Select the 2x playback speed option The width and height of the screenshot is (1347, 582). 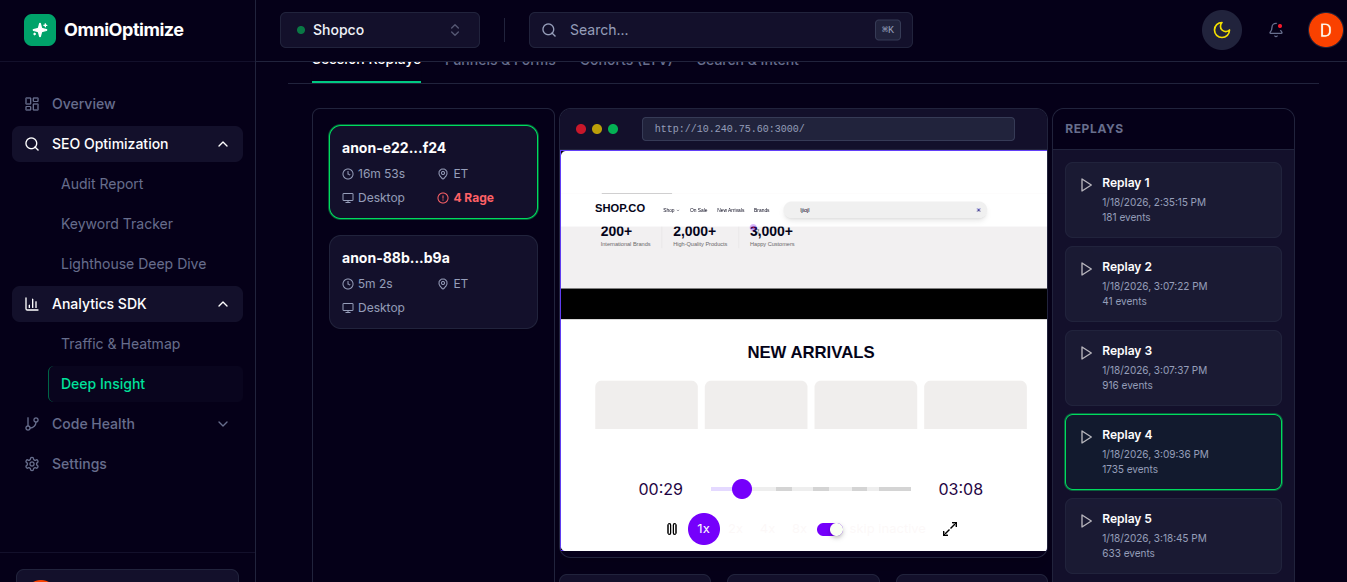[x=736, y=529]
